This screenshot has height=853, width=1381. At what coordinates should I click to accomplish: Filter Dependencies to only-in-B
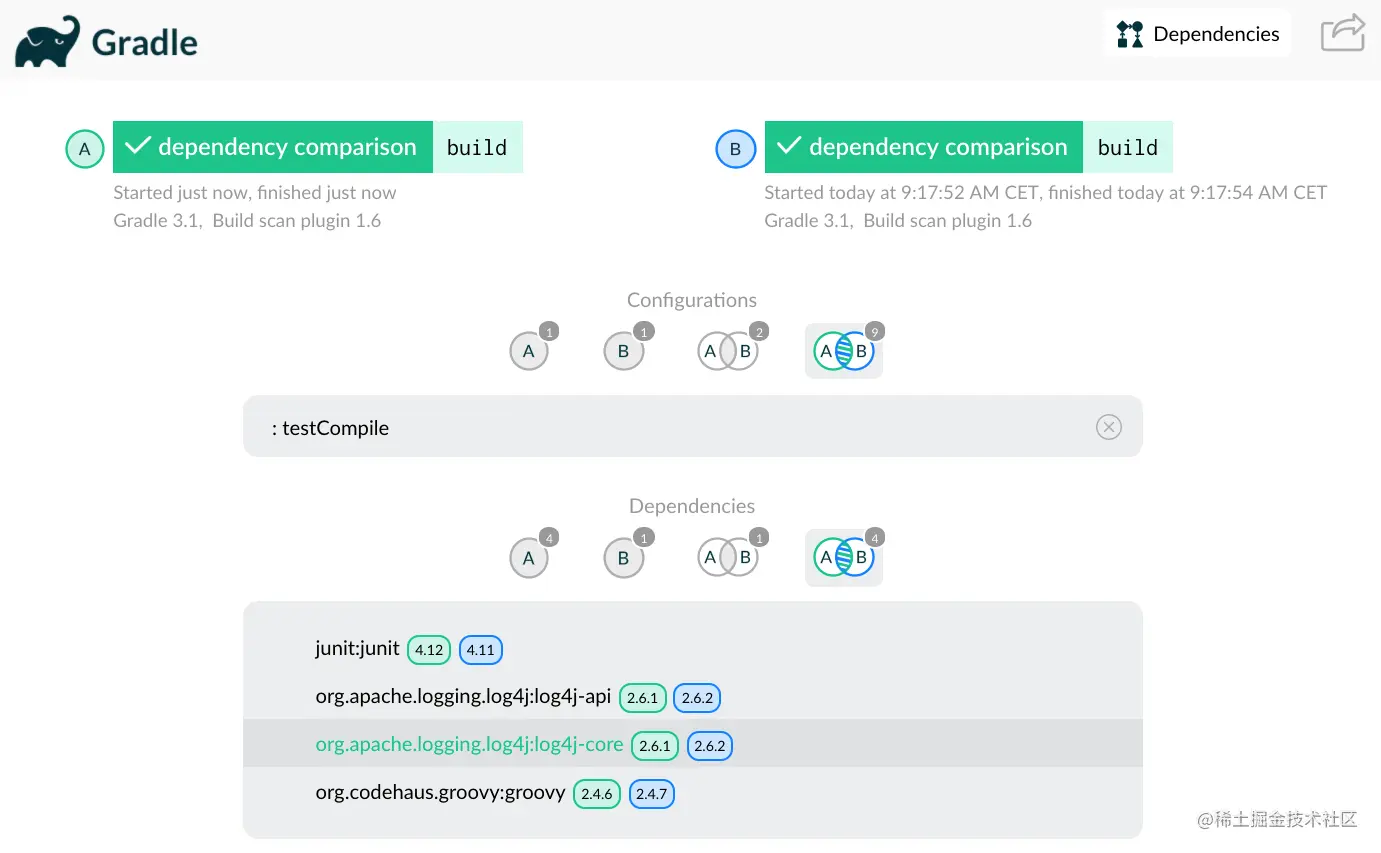(623, 558)
